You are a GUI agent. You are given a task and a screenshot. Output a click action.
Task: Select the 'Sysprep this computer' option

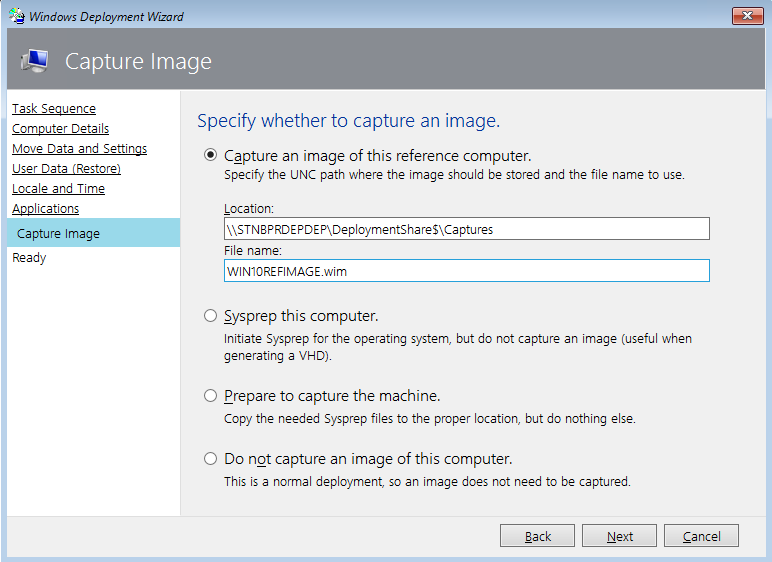tap(210, 316)
